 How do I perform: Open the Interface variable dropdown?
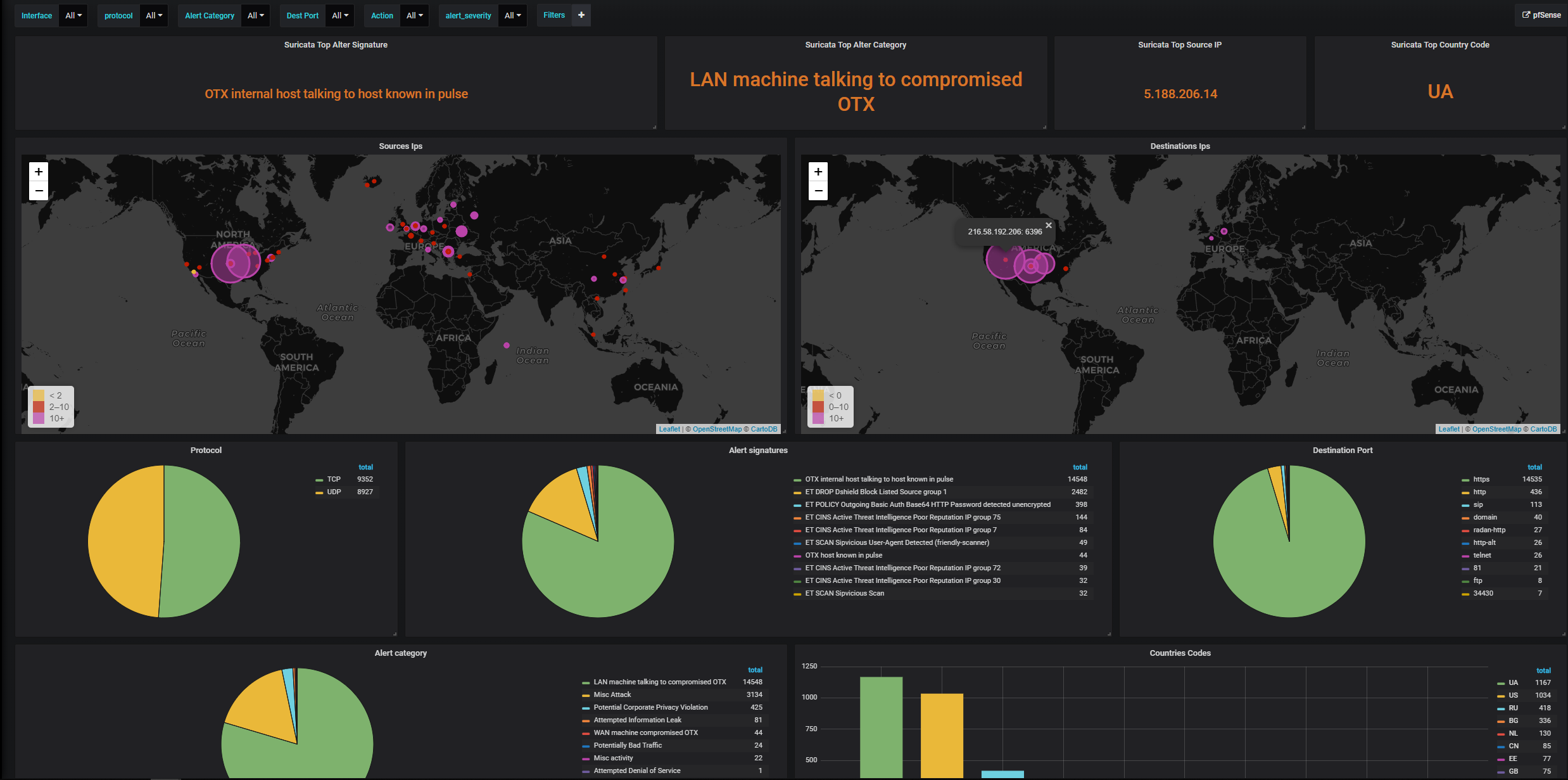pos(73,15)
